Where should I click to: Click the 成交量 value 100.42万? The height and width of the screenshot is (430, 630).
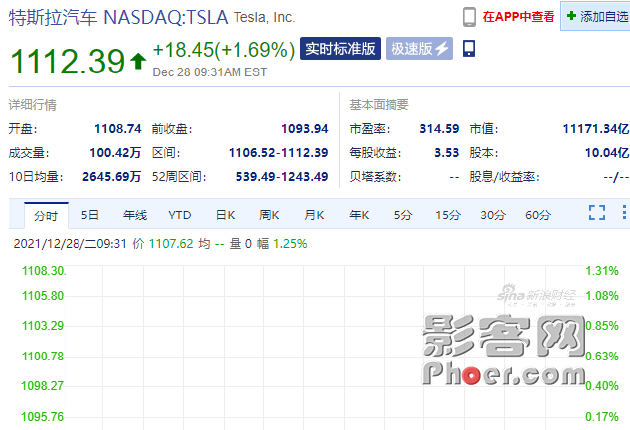115,153
